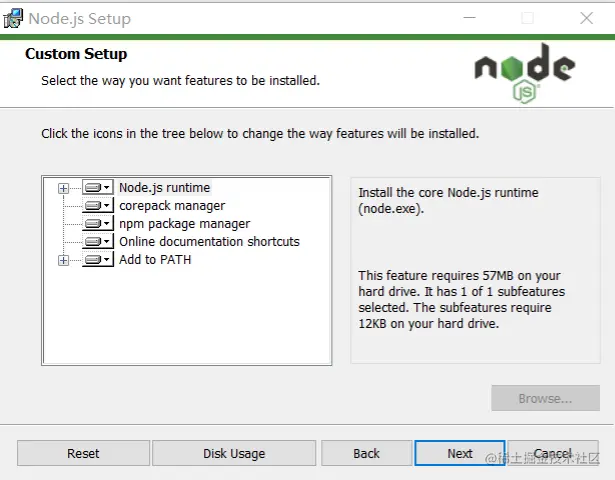Click the Node.js logo in the header
The image size is (615, 480).
525,73
